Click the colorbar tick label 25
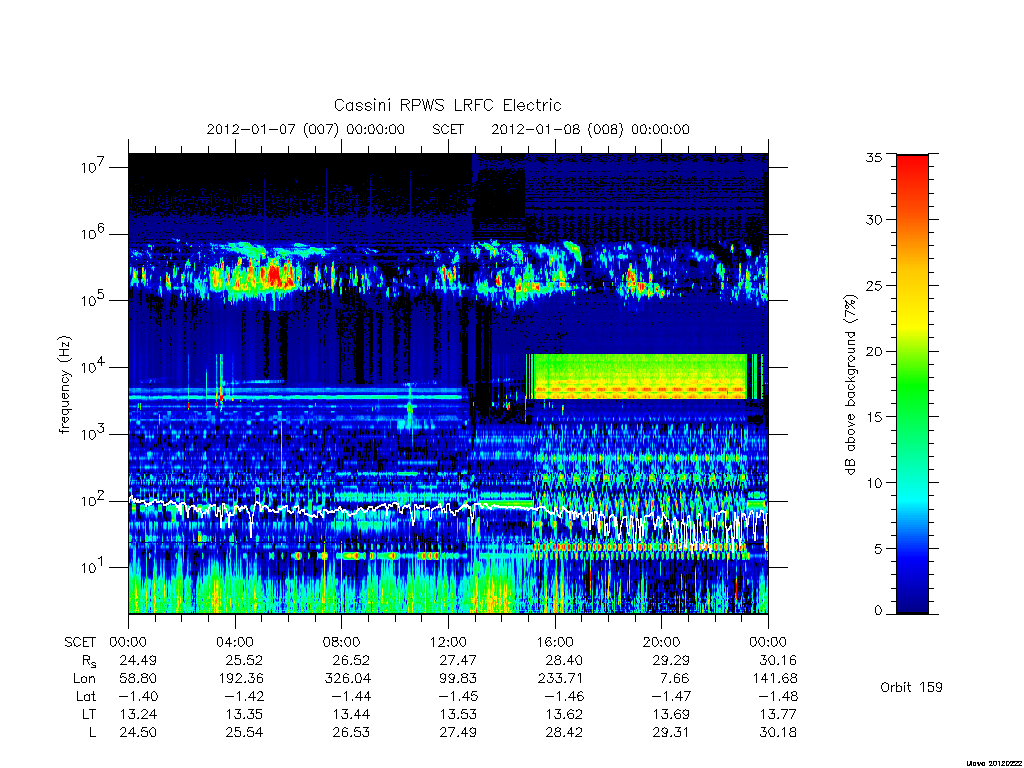The image size is (1024, 768). (x=874, y=285)
